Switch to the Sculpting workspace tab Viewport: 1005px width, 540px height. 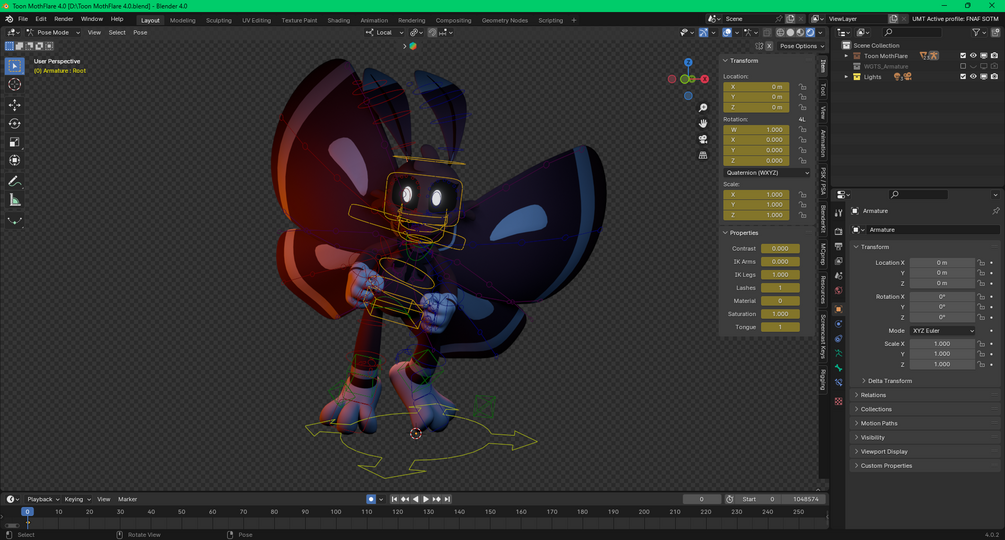pos(219,20)
